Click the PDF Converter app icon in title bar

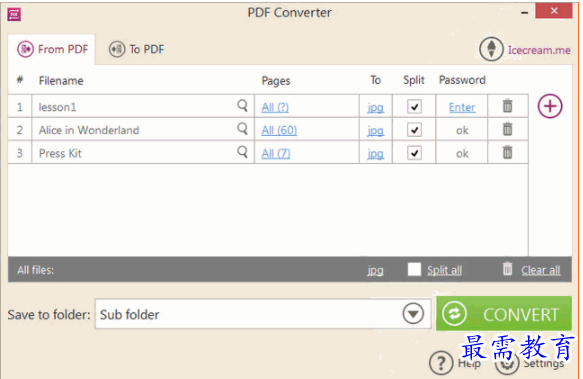(14, 15)
